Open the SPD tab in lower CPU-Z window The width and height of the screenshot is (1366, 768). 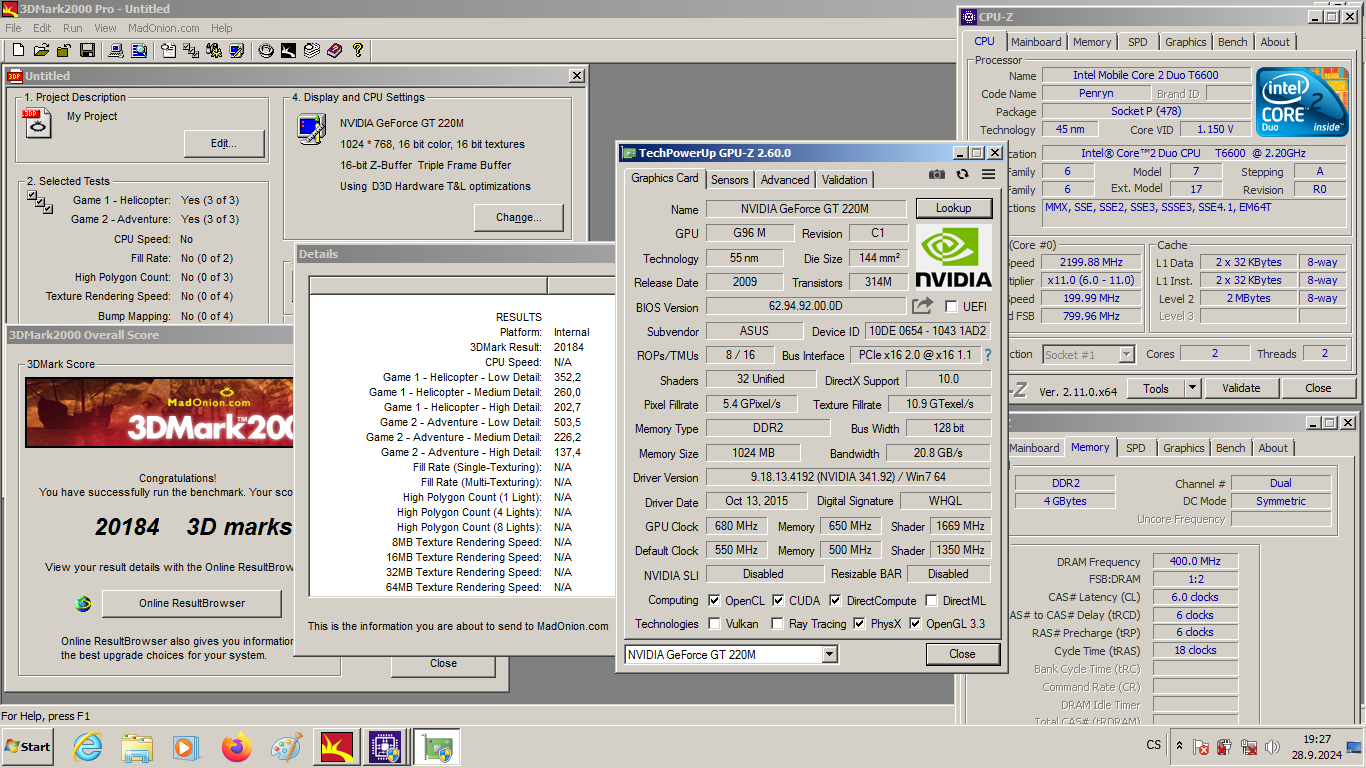pyautogui.click(x=1136, y=448)
